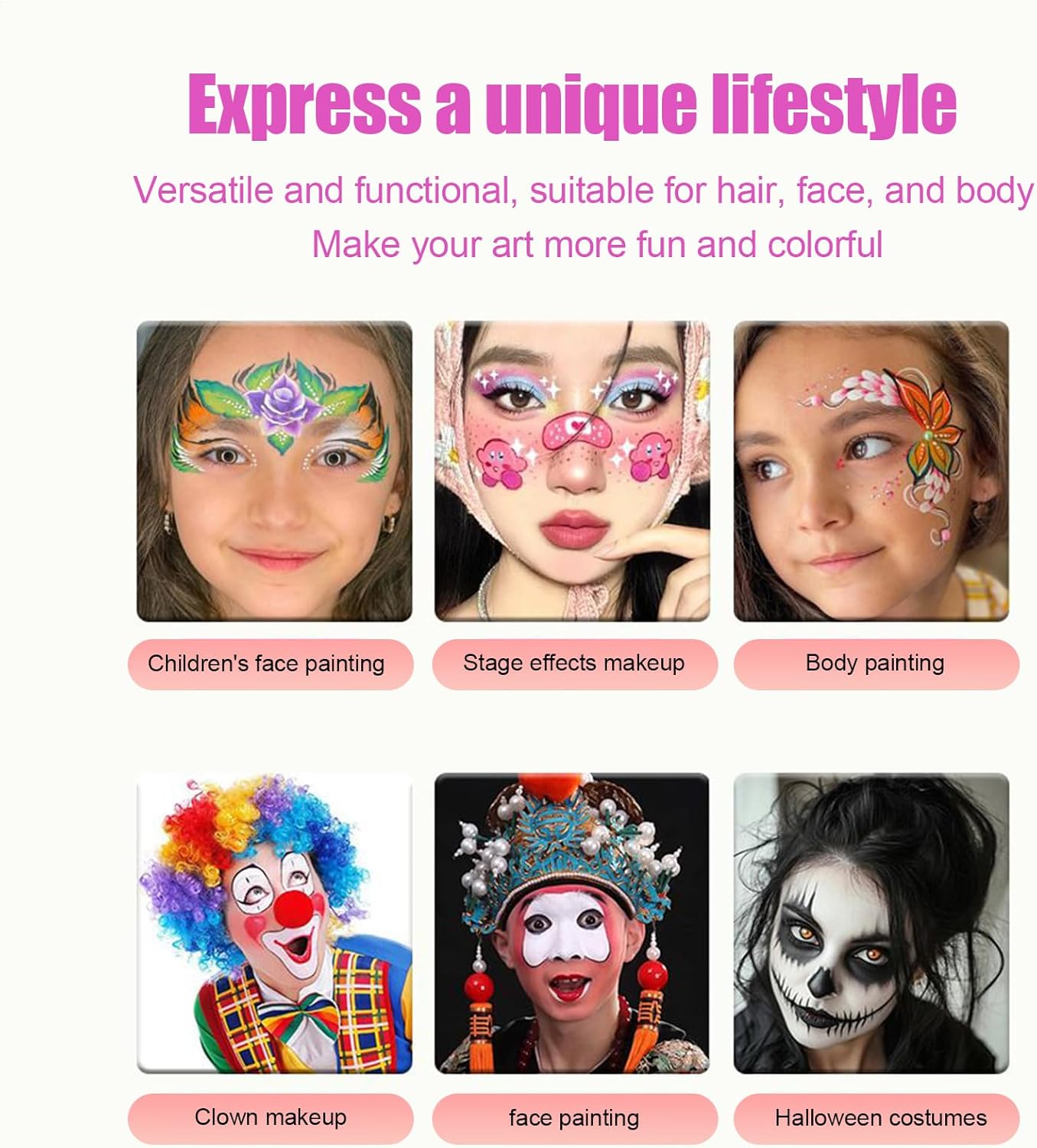Click the Stage effects makeup label
This screenshot has height=1148, width=1037.
pyautogui.click(x=575, y=664)
